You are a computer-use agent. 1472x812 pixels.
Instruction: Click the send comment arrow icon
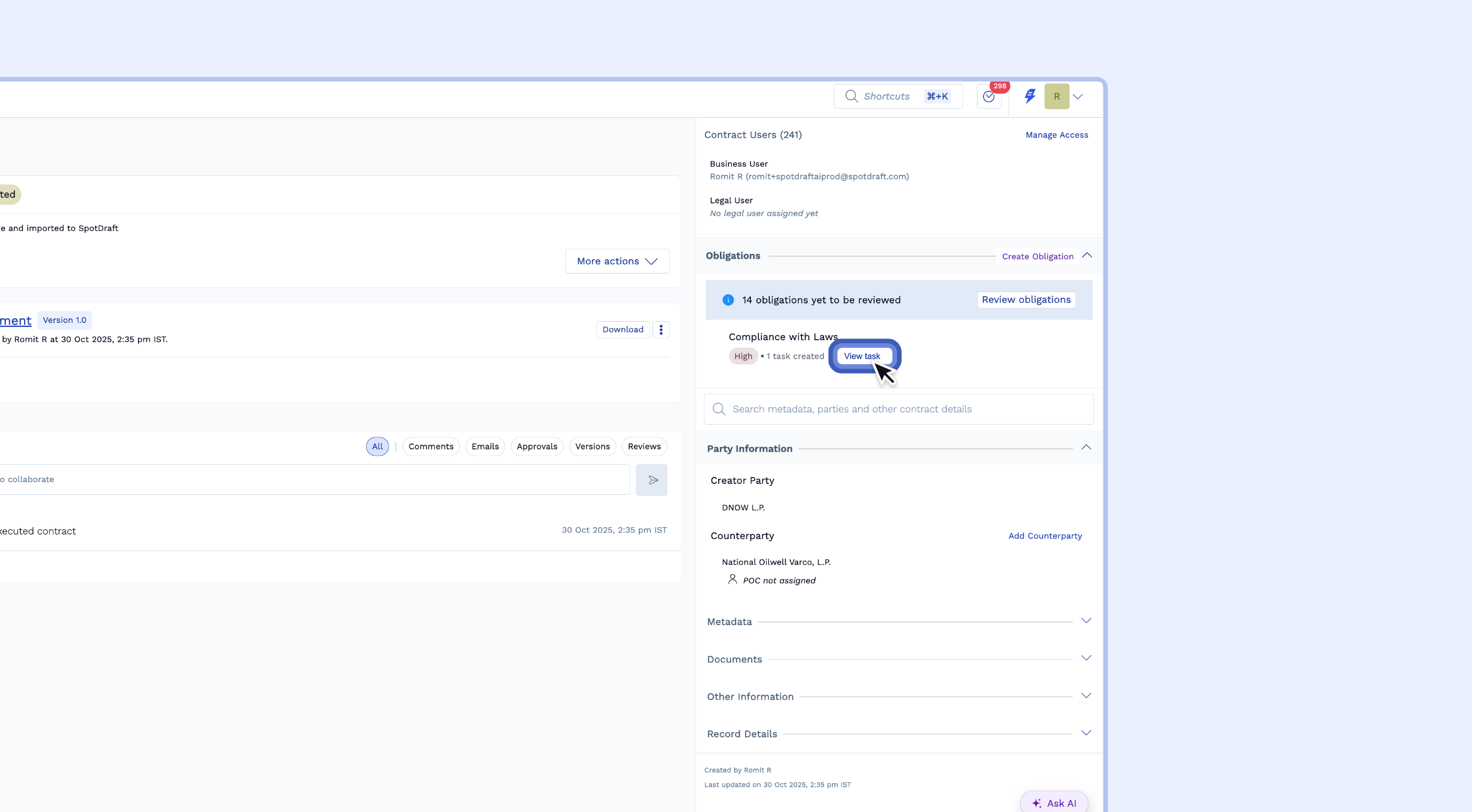coord(651,480)
